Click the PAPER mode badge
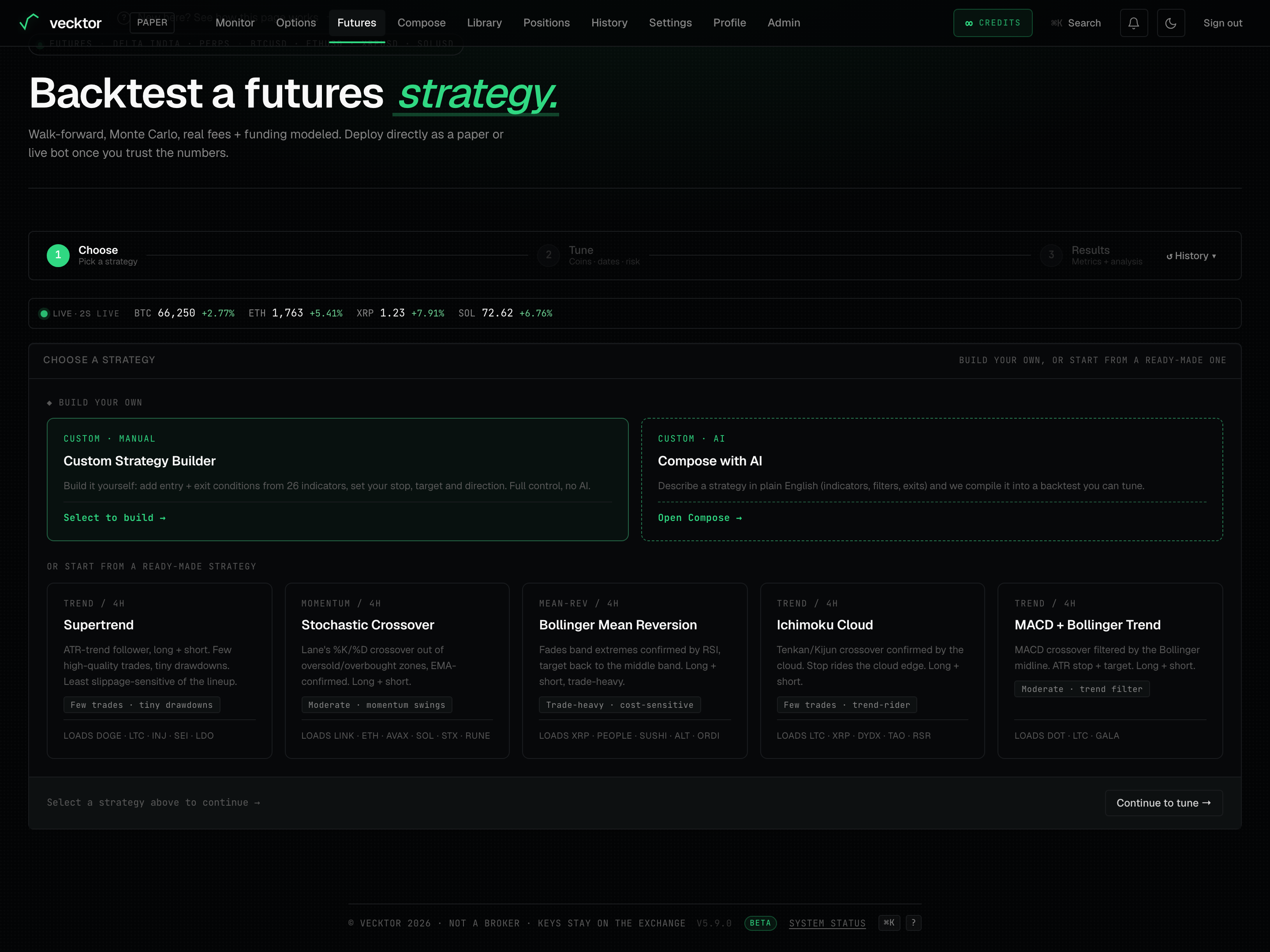 click(x=152, y=22)
